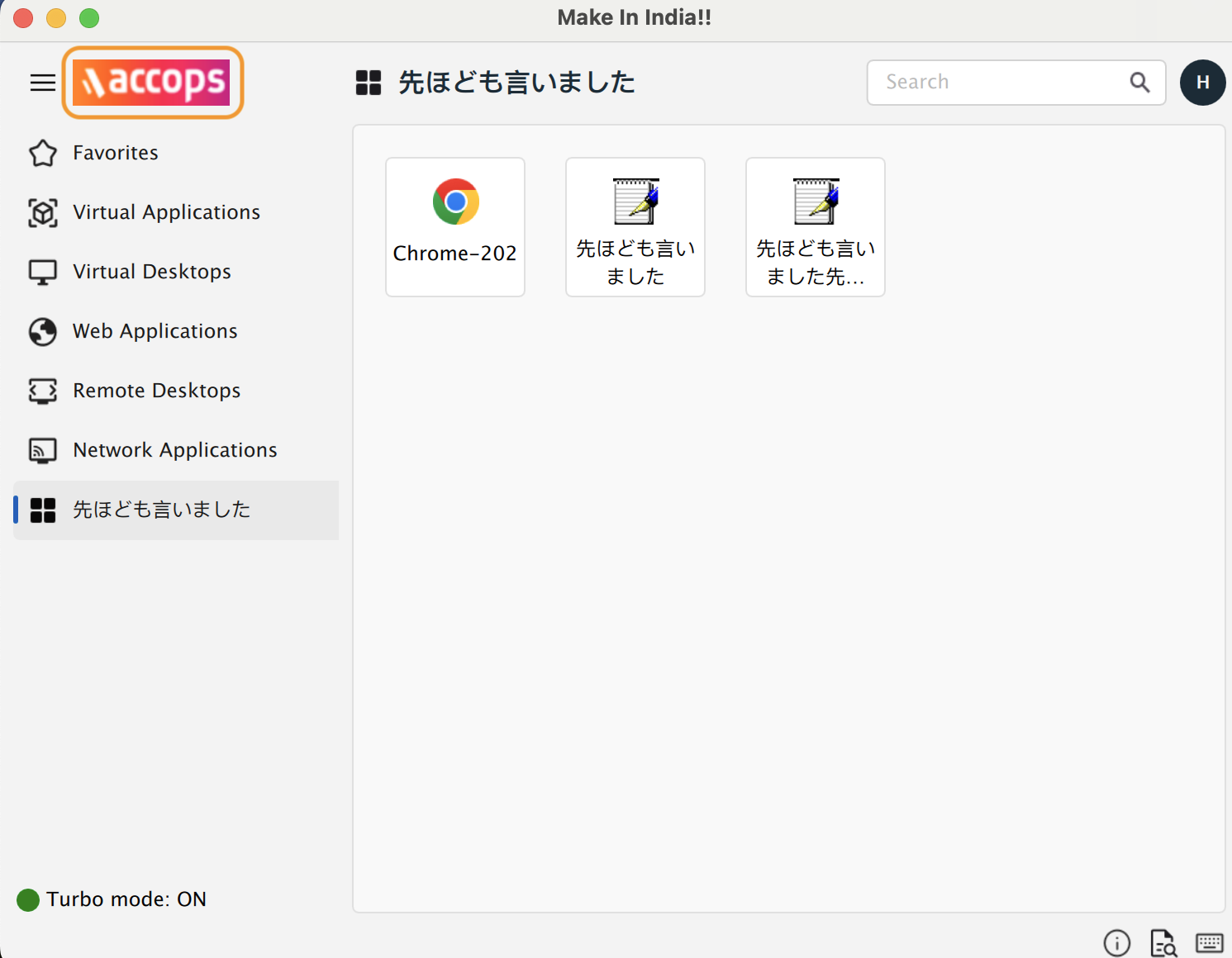Toggle the hamburger menu sidebar
The height and width of the screenshot is (958, 1232).
42,83
